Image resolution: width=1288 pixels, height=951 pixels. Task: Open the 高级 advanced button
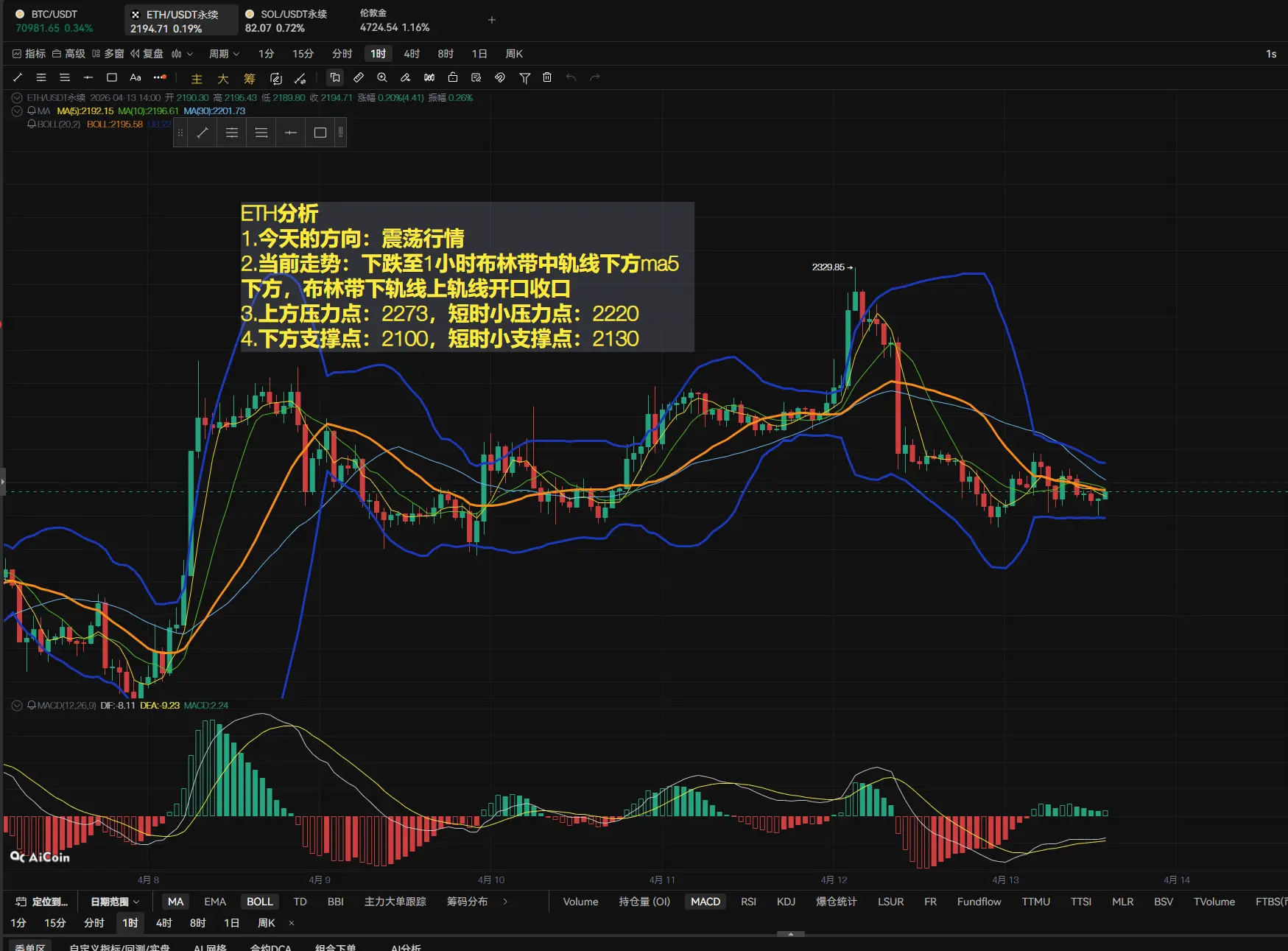pyautogui.click(x=68, y=54)
